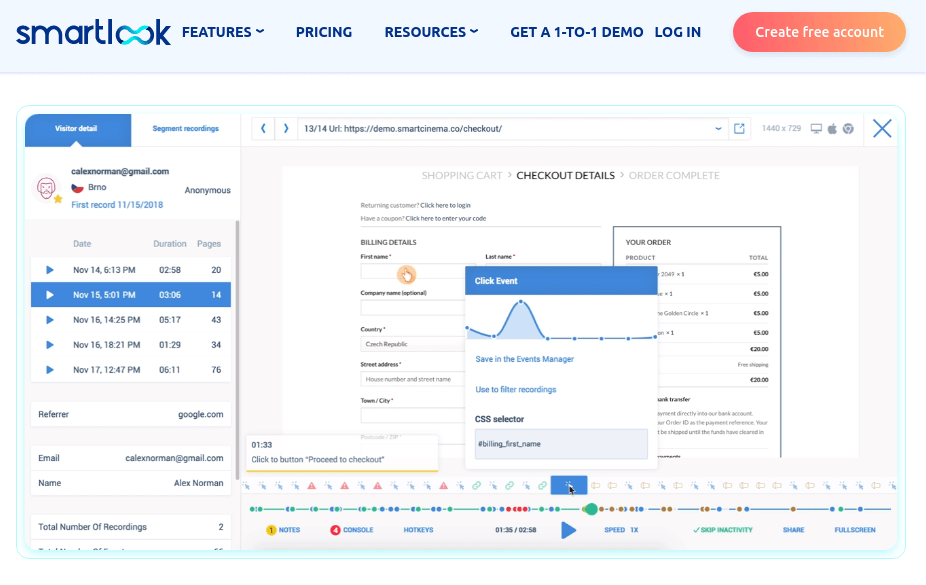Open the URL in a new window icon
The height and width of the screenshot is (585, 926).
click(x=739, y=129)
